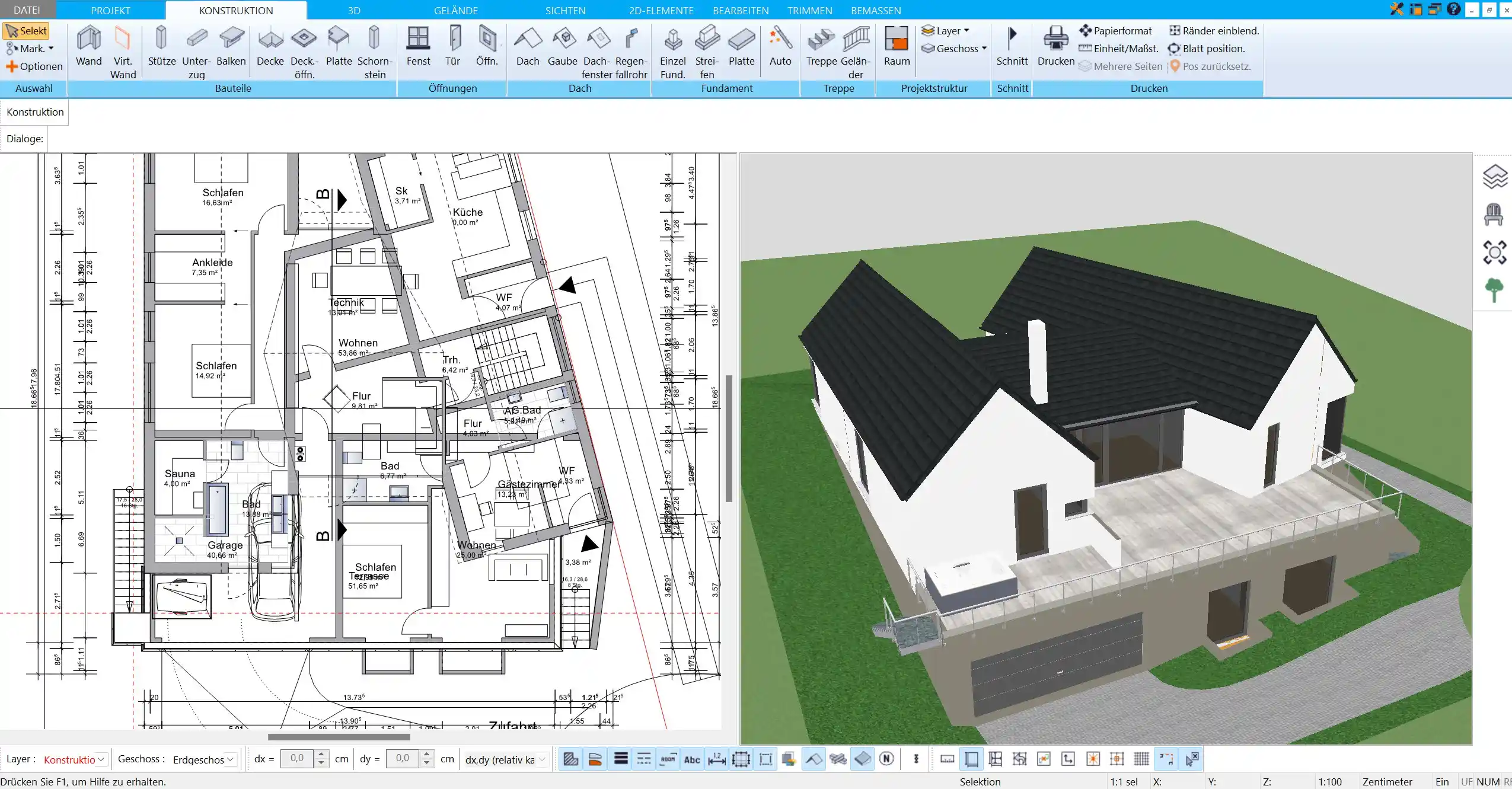Click Papierformat in Drucken group
Viewport: 1512px width, 789px height.
point(1115,31)
